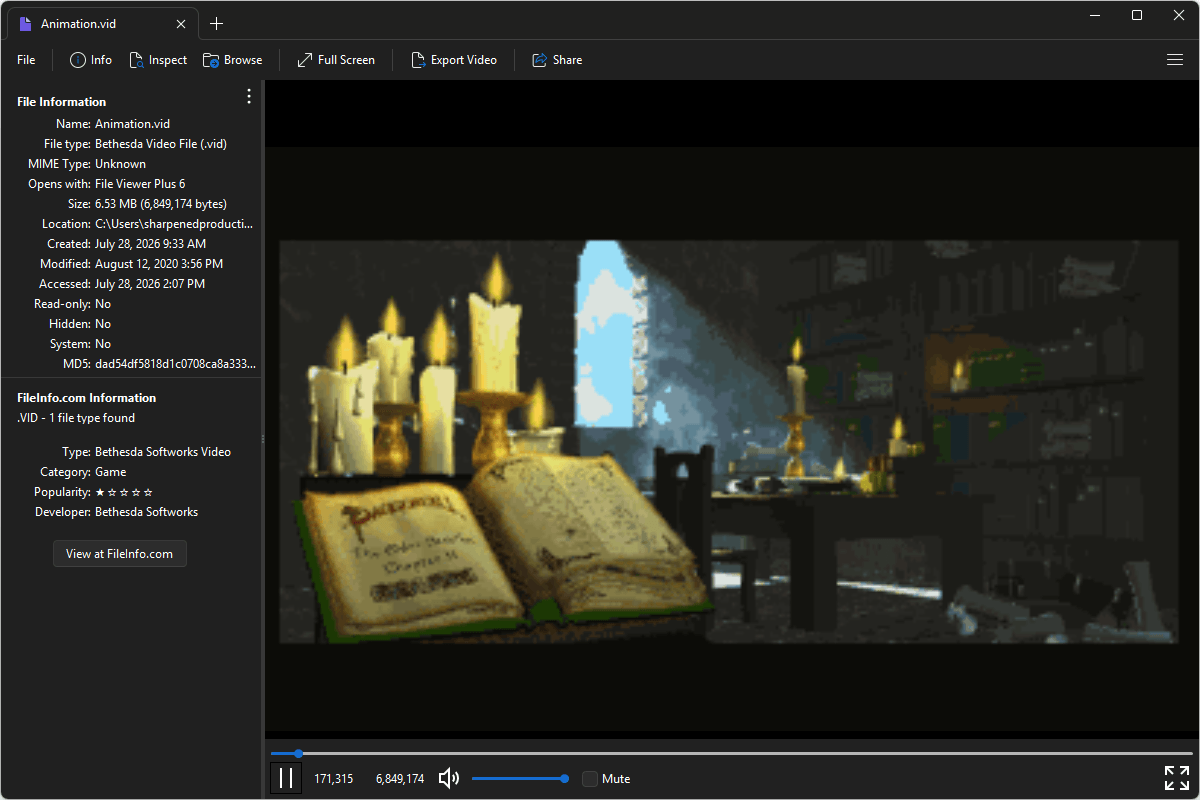Add a new tab with plus icon
This screenshot has width=1200, height=800.
[x=217, y=24]
